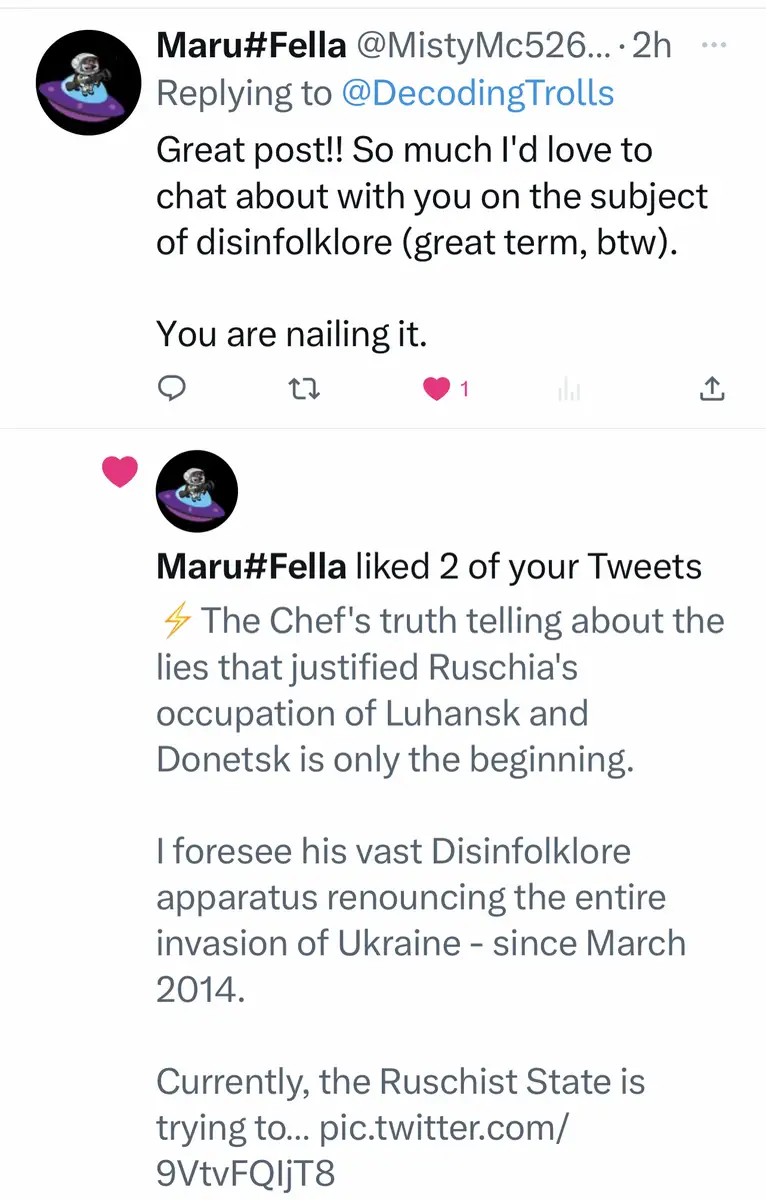Viewport: 766px width, 1200px height.
Task: Open the tweet analytics bar-chart icon
Action: [x=568, y=391]
